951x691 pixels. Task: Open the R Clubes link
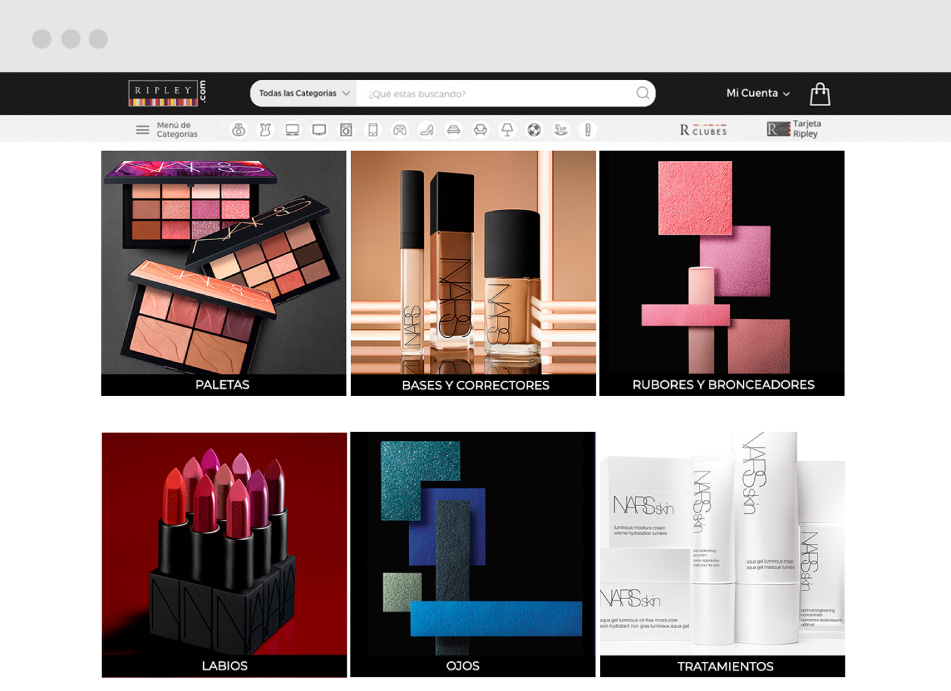pyautogui.click(x=704, y=130)
